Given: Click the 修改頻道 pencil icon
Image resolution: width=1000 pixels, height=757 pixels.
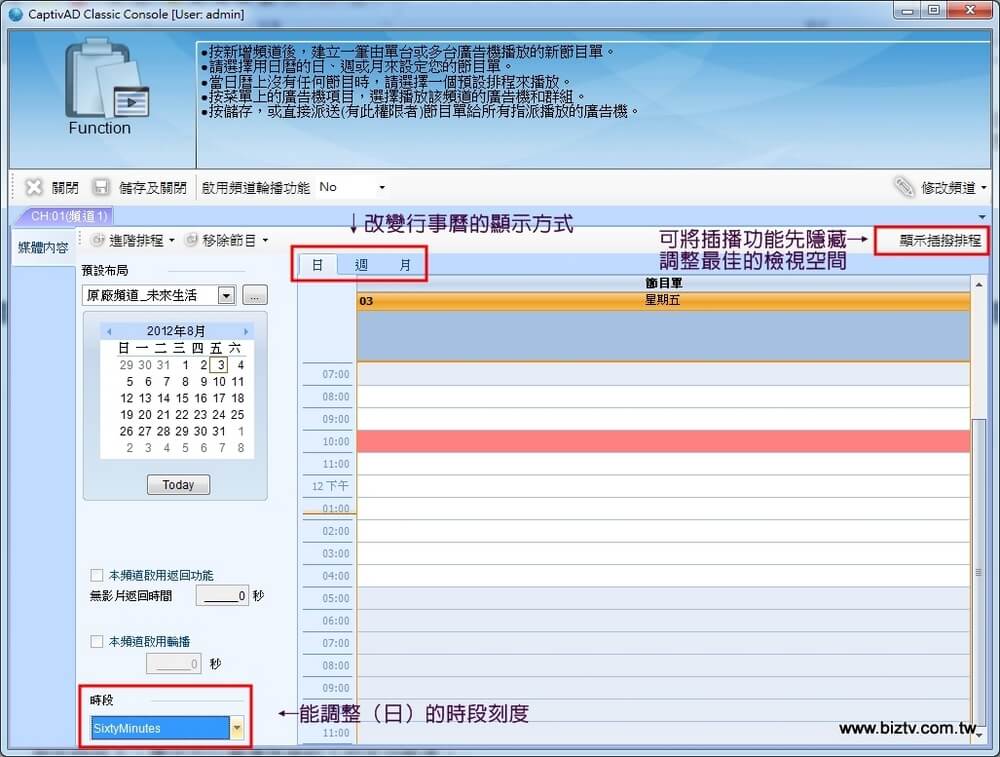Looking at the screenshot, I should 904,187.
